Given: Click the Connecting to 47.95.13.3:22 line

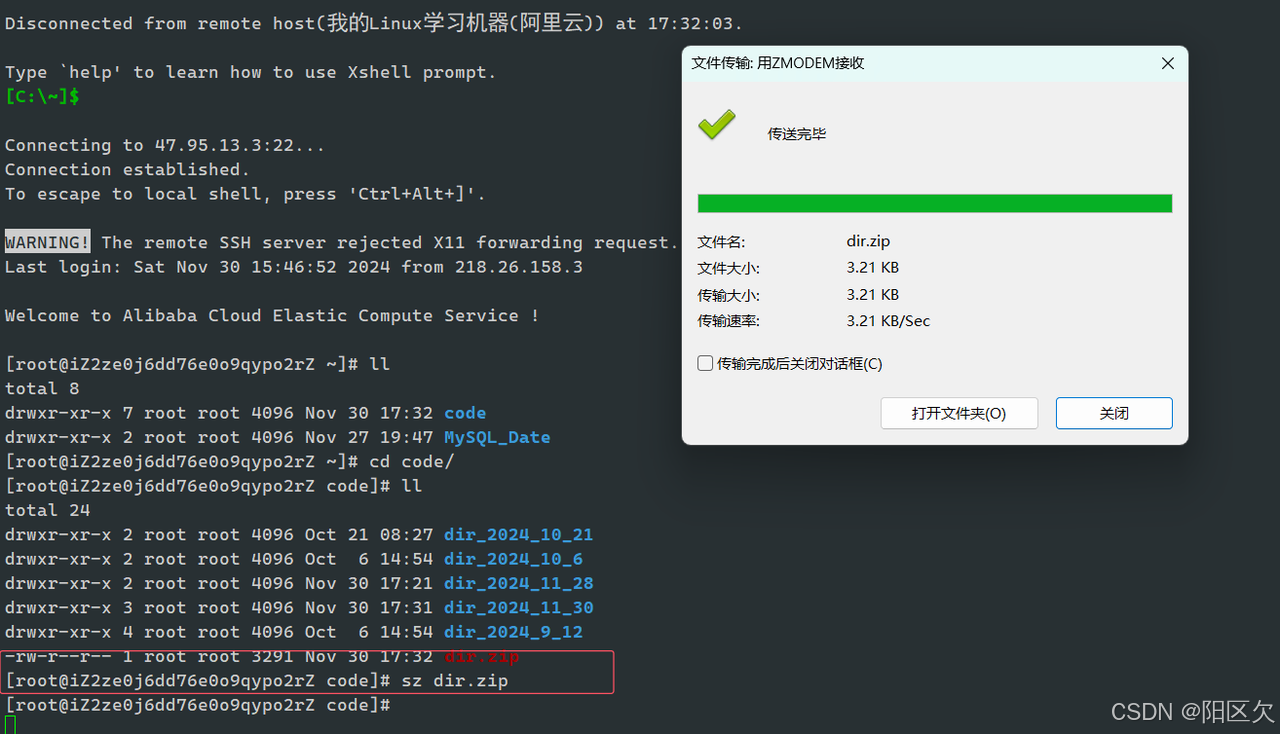Looking at the screenshot, I should (x=165, y=146).
